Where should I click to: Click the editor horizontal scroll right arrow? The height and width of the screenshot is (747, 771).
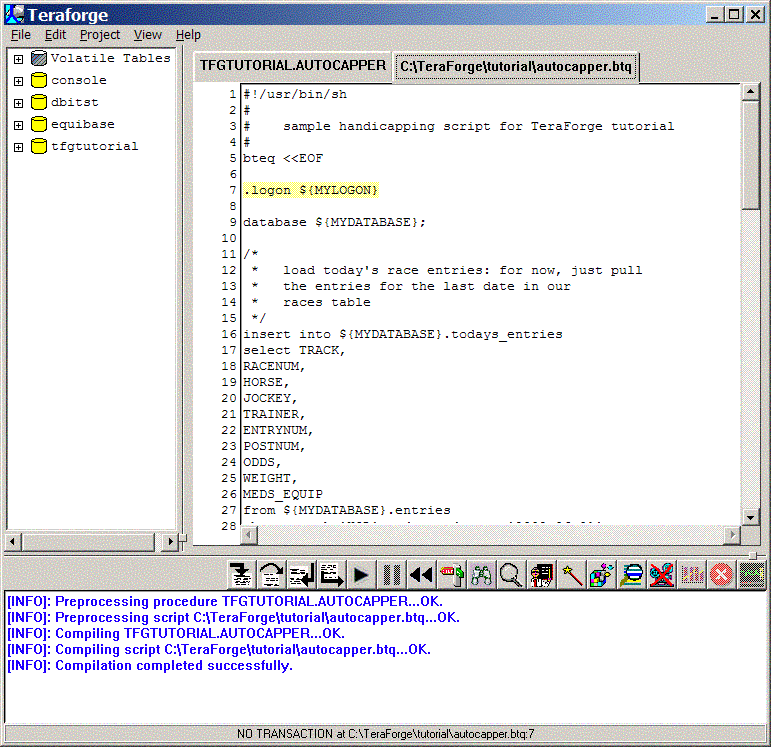click(732, 535)
